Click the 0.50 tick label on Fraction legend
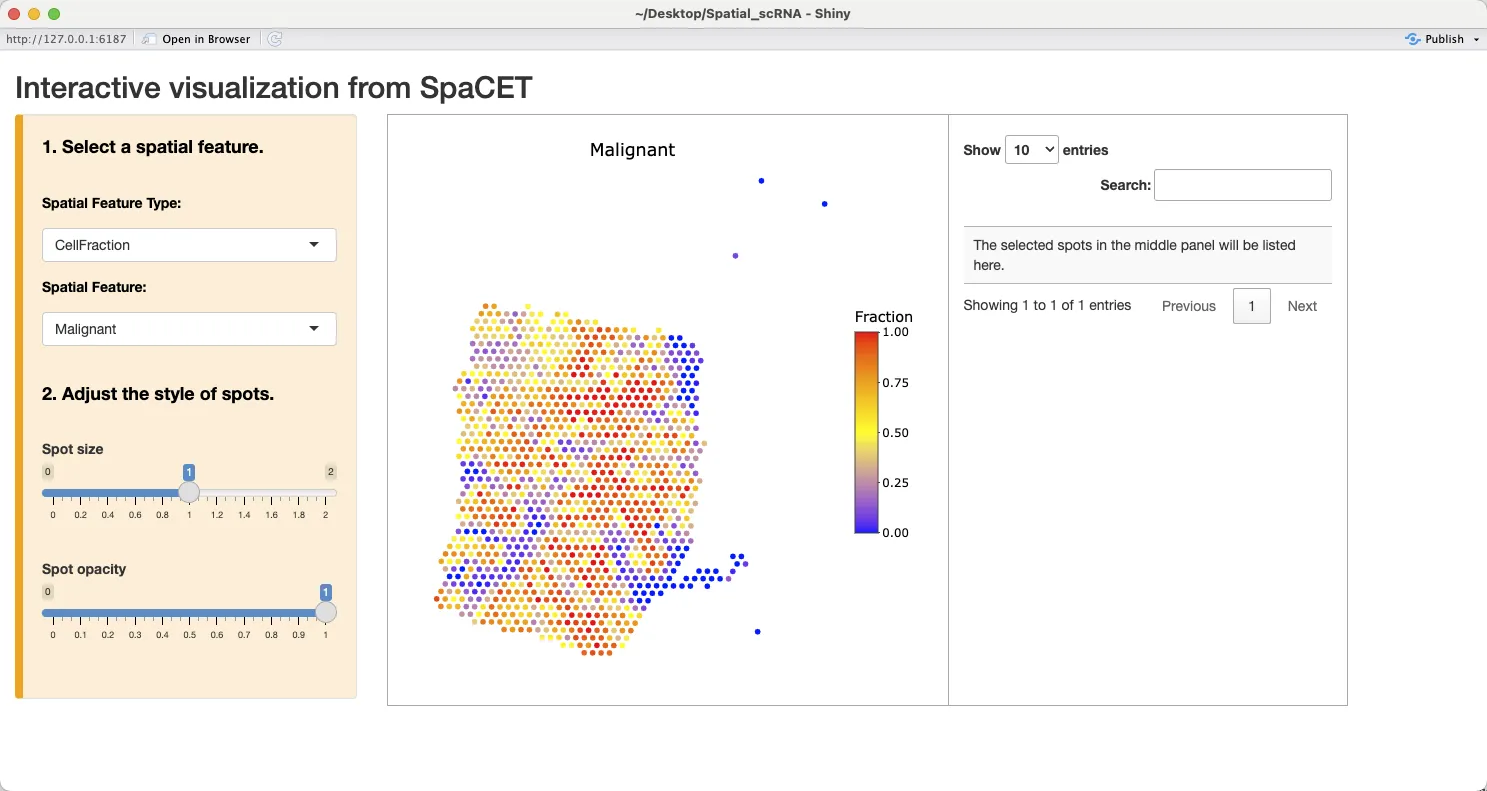The width and height of the screenshot is (1487, 791). [896, 433]
